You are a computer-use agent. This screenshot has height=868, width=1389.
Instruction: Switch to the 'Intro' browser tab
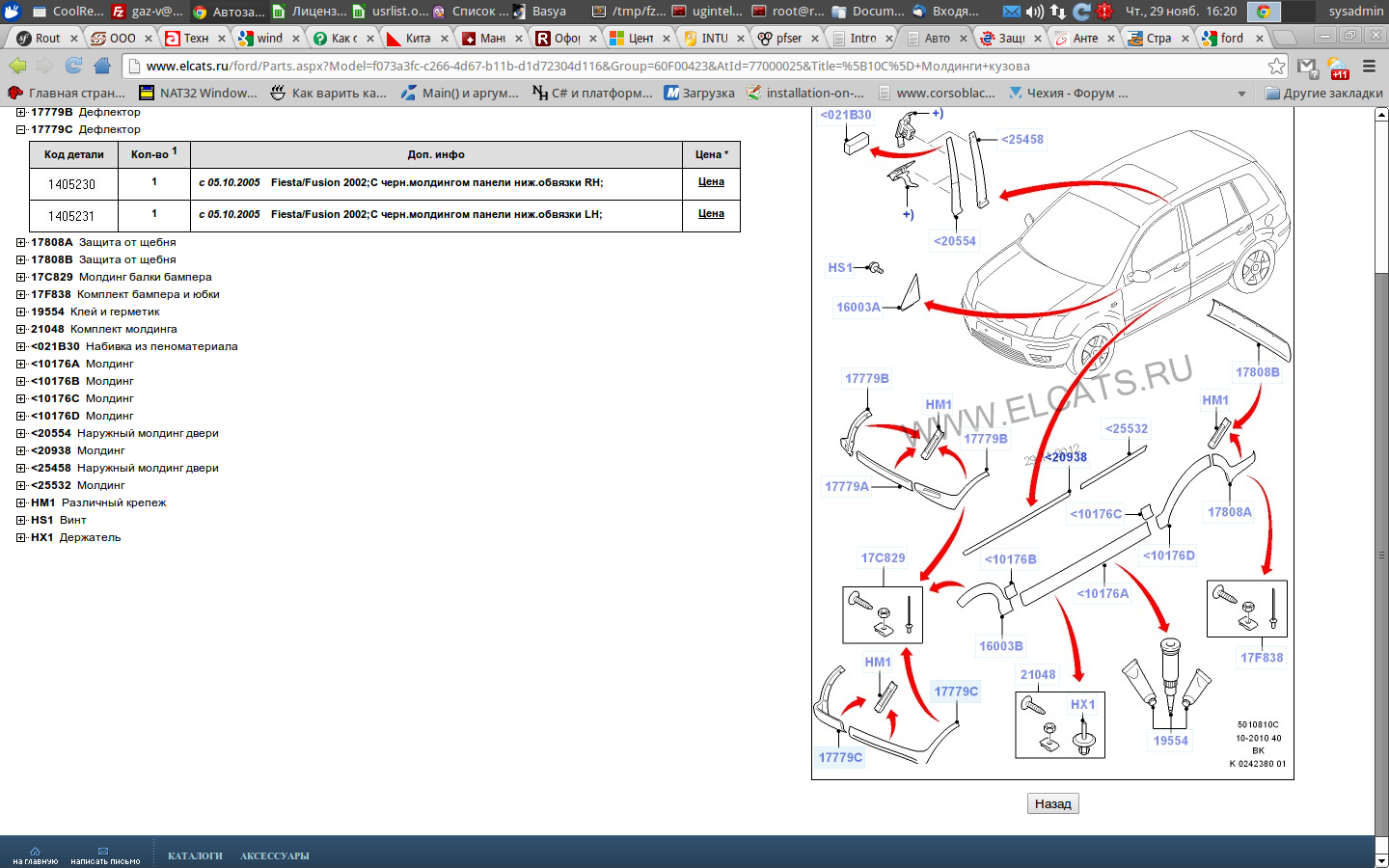click(x=862, y=39)
